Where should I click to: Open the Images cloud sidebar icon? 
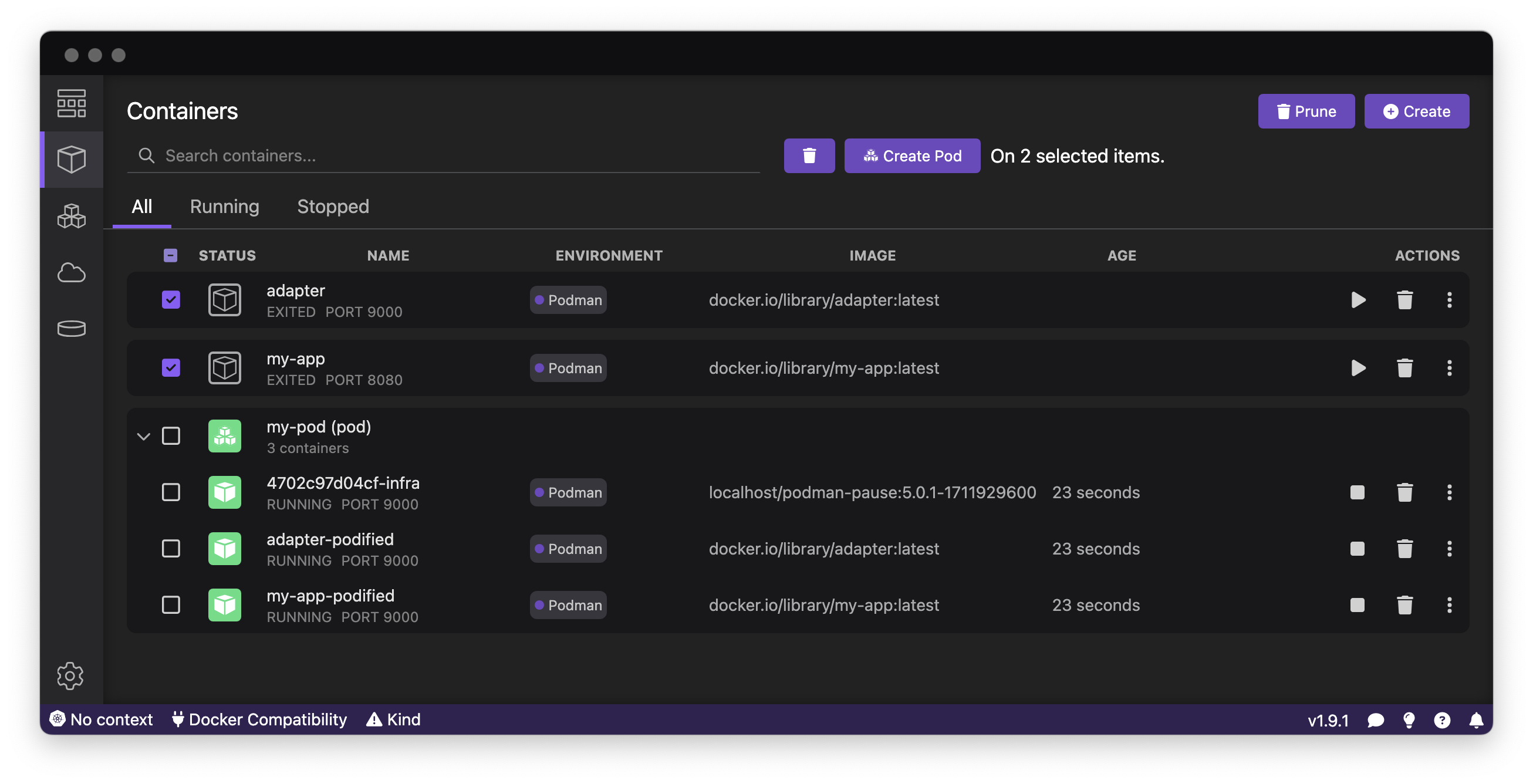[72, 272]
